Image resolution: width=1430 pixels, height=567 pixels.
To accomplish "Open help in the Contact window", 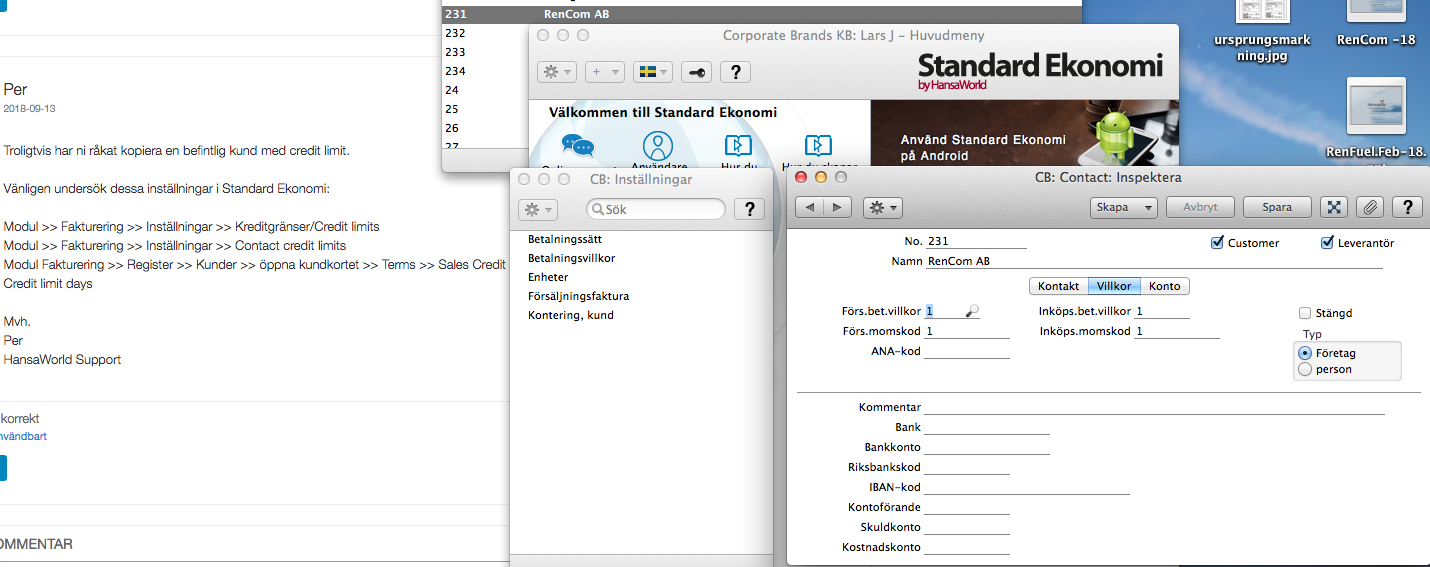I will (x=1407, y=207).
